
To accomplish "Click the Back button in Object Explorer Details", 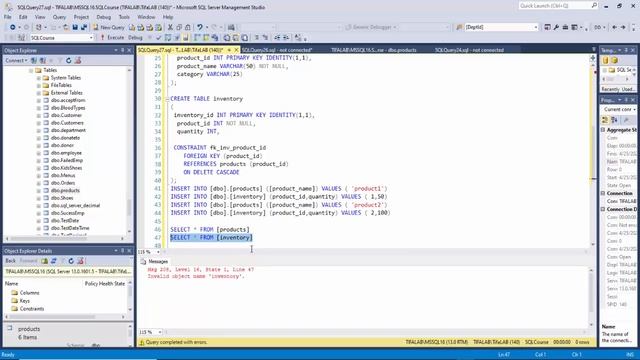I will (x=11, y=261).
